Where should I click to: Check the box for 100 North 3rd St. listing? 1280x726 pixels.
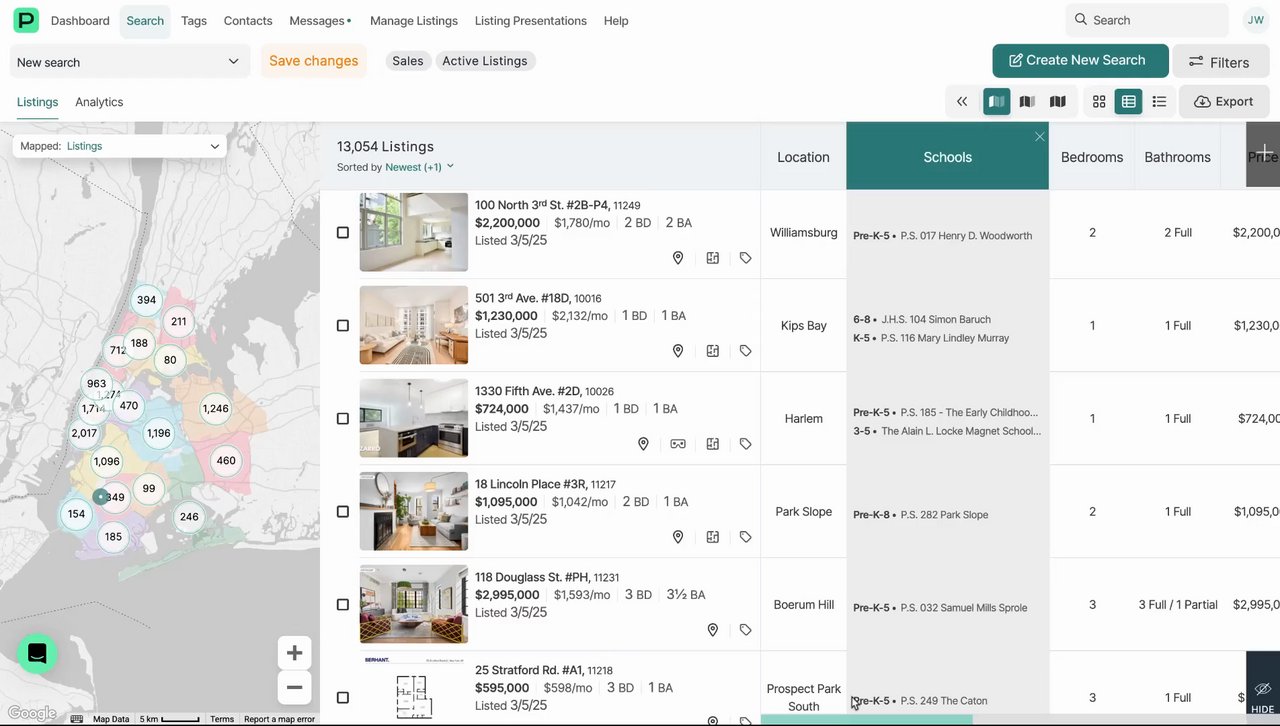(343, 233)
